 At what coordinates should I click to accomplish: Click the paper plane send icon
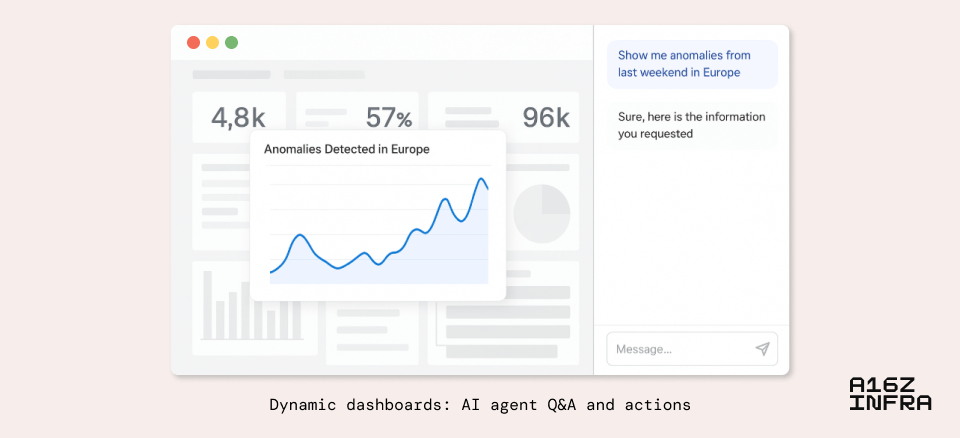coord(762,349)
